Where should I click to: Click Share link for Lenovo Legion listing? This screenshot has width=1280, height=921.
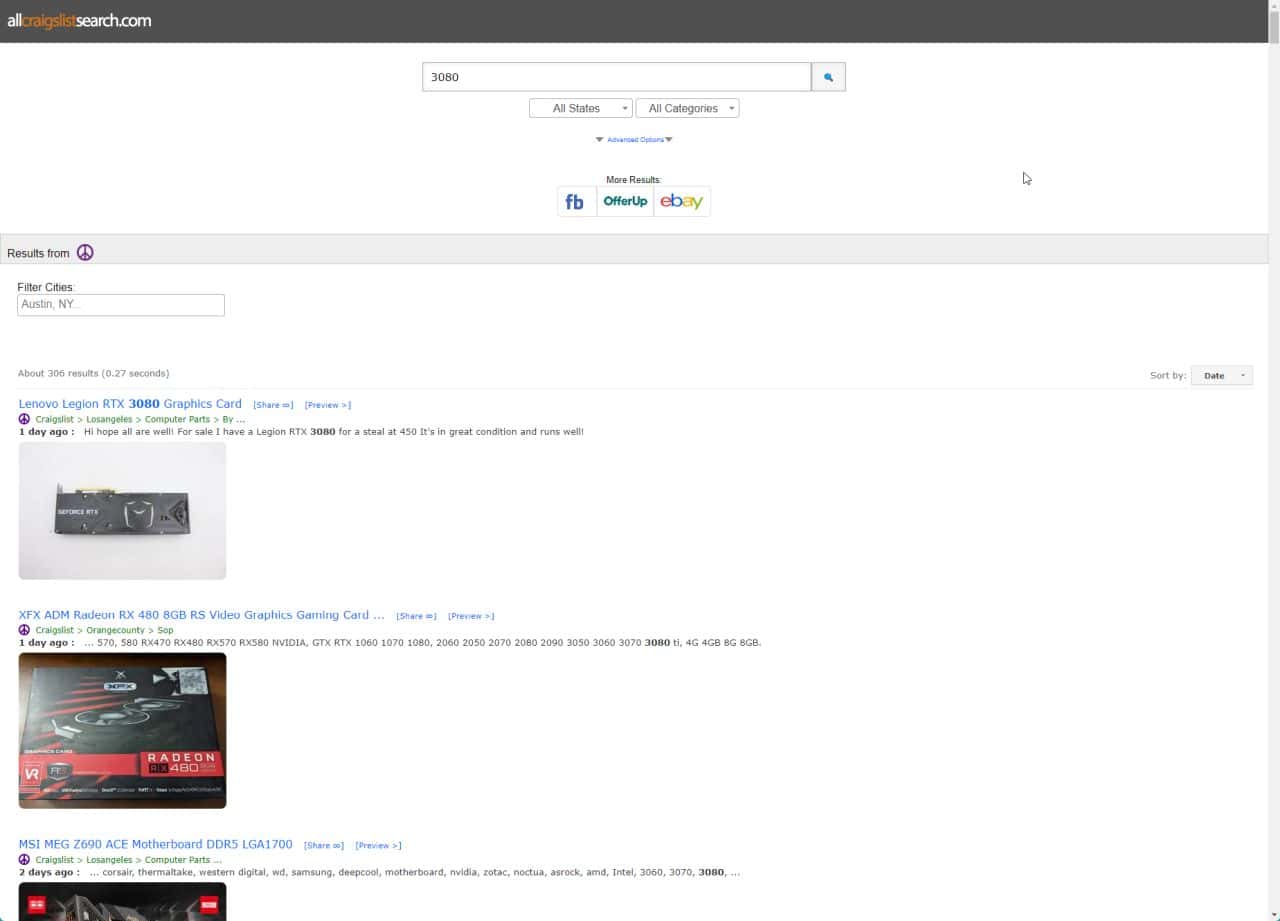(x=273, y=405)
